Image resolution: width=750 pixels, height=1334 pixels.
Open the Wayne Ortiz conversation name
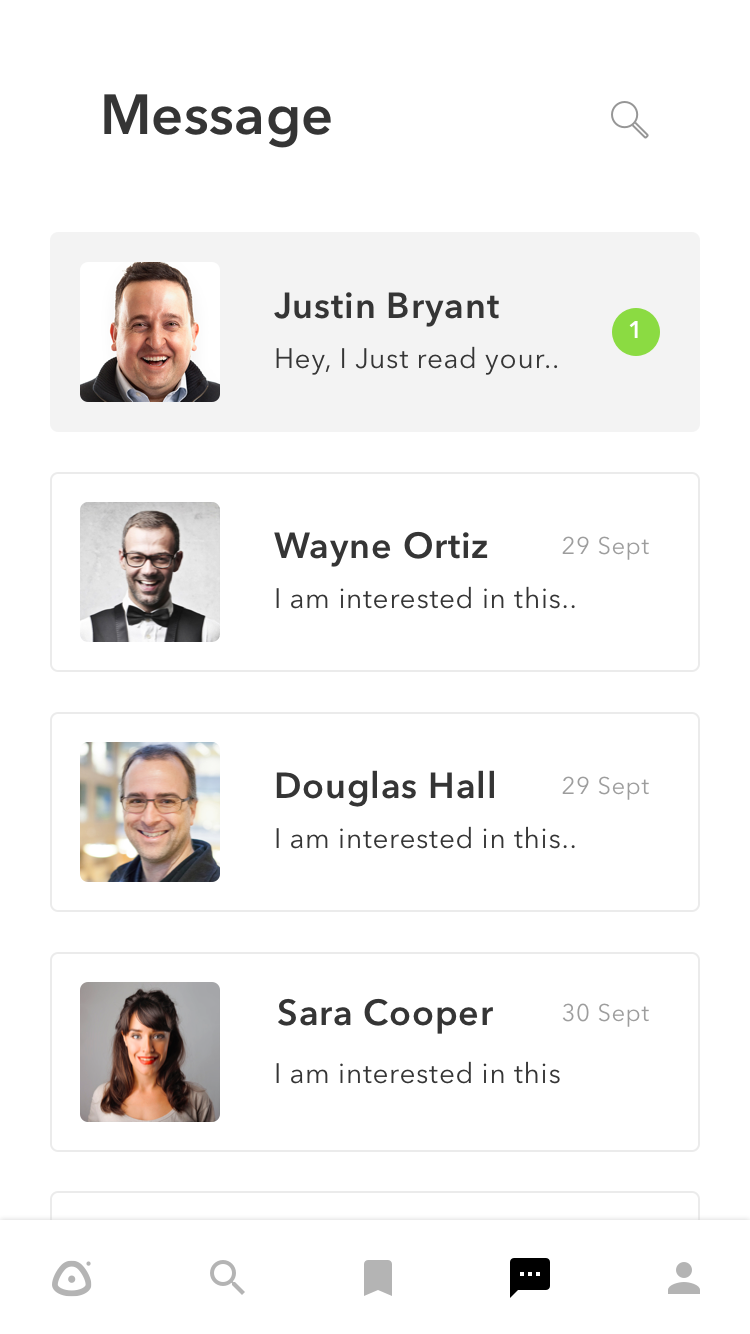[381, 546]
